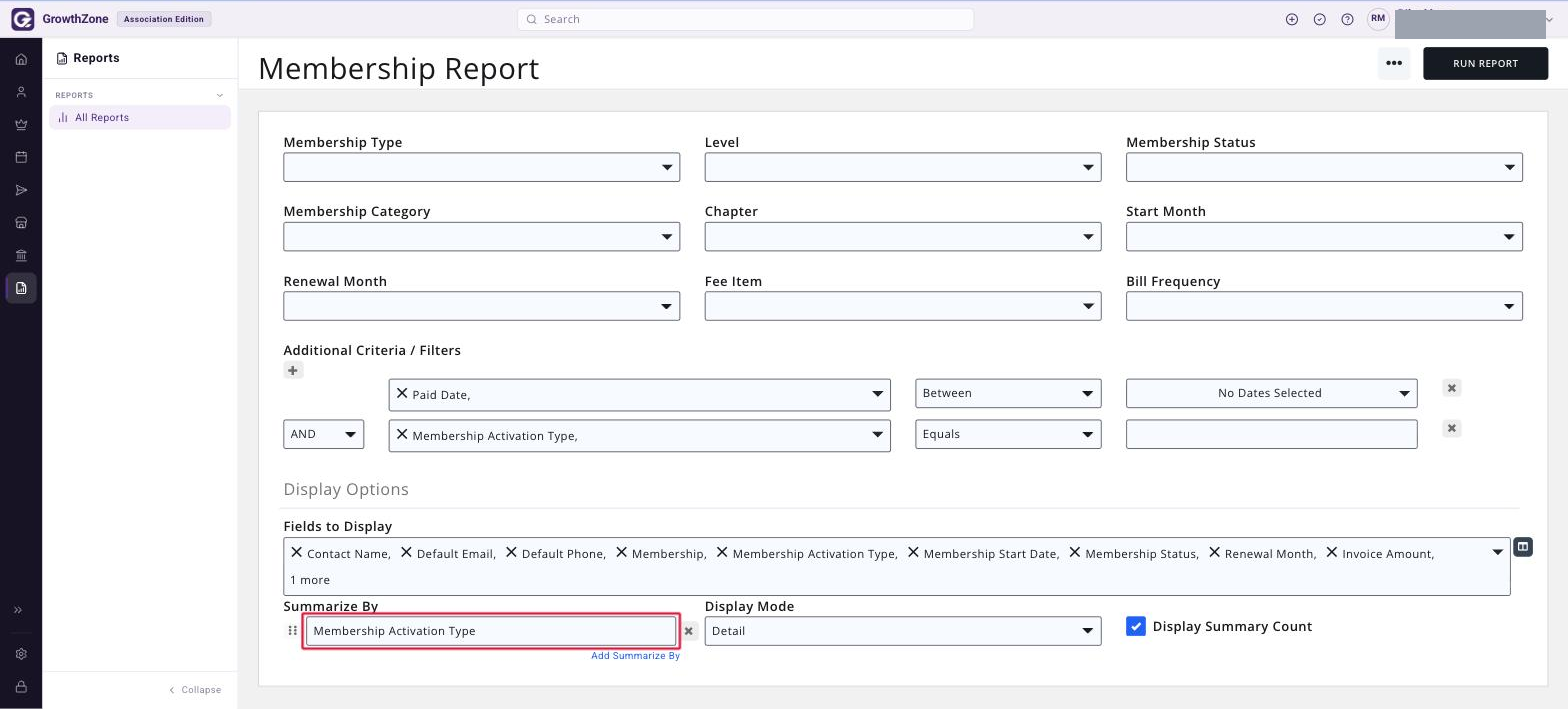
Task: Click the Reports panel heading
Action: [x=88, y=58]
